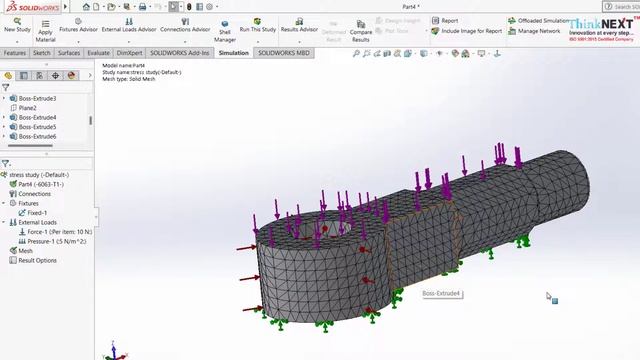Switch to the Surfaces tab
Image resolution: width=640 pixels, height=360 pixels.
click(69, 53)
